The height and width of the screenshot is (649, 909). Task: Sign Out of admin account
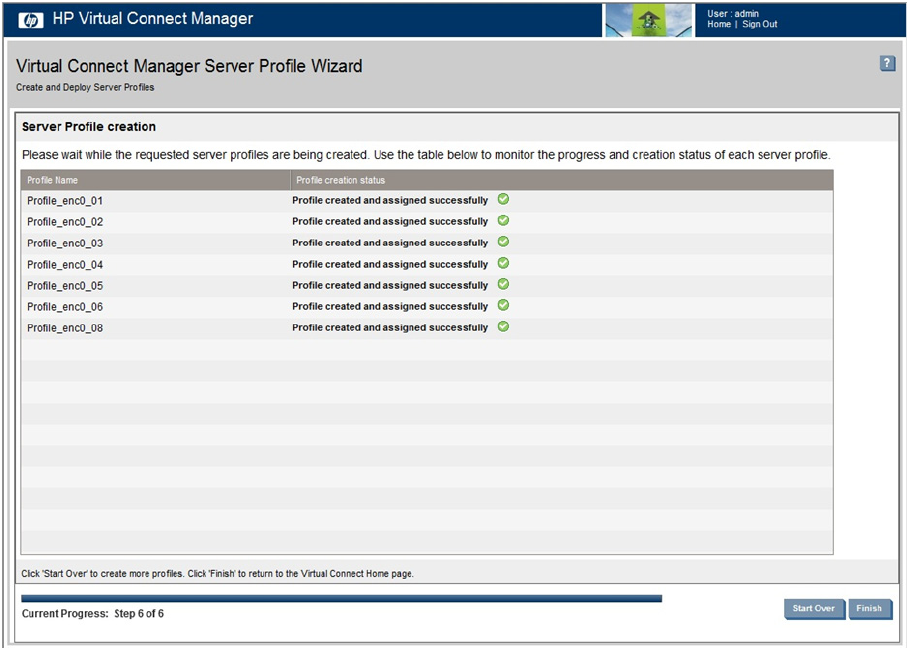pyautogui.click(x=759, y=25)
